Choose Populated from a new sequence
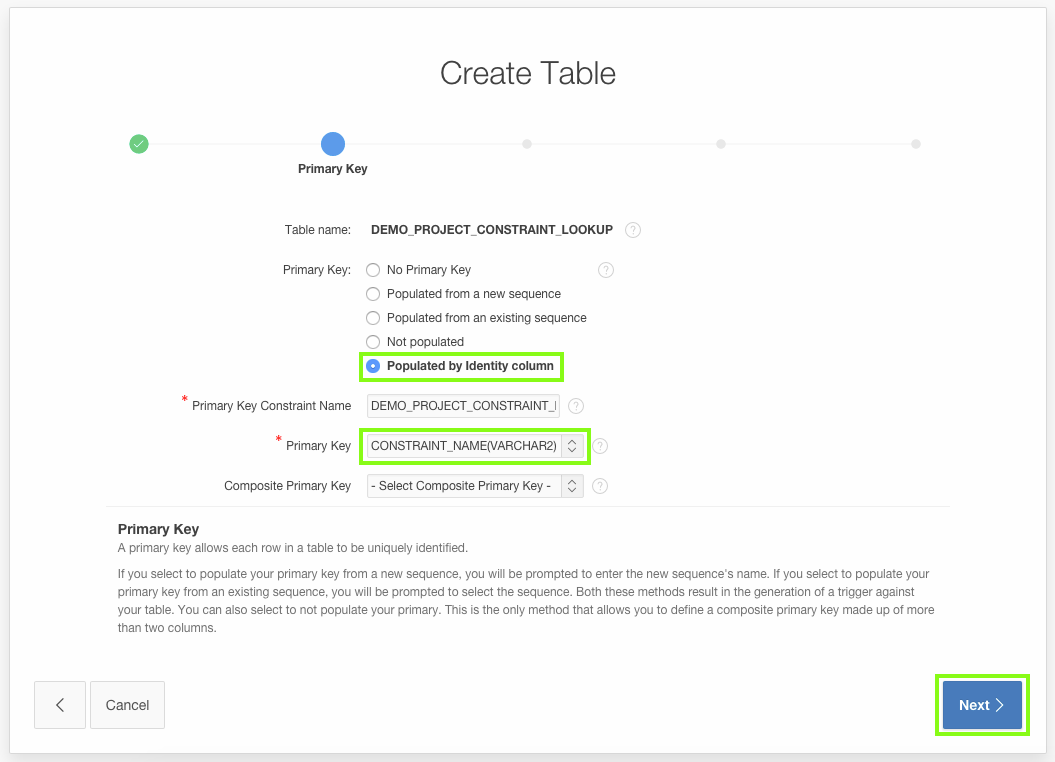 pyautogui.click(x=373, y=294)
